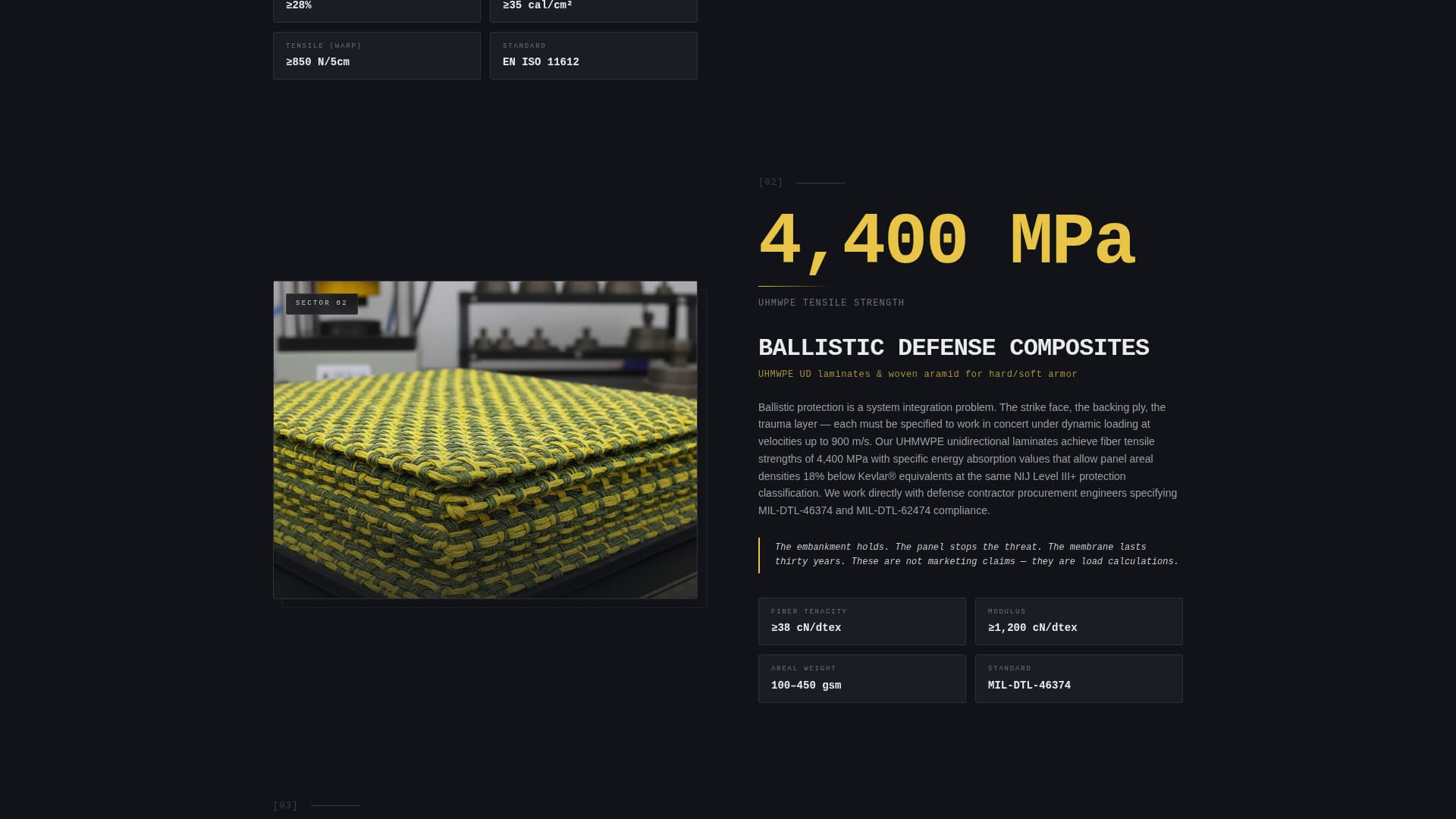Image resolution: width=1456 pixels, height=819 pixels.
Task: Click the woven aramid composite photo
Action: (485, 440)
